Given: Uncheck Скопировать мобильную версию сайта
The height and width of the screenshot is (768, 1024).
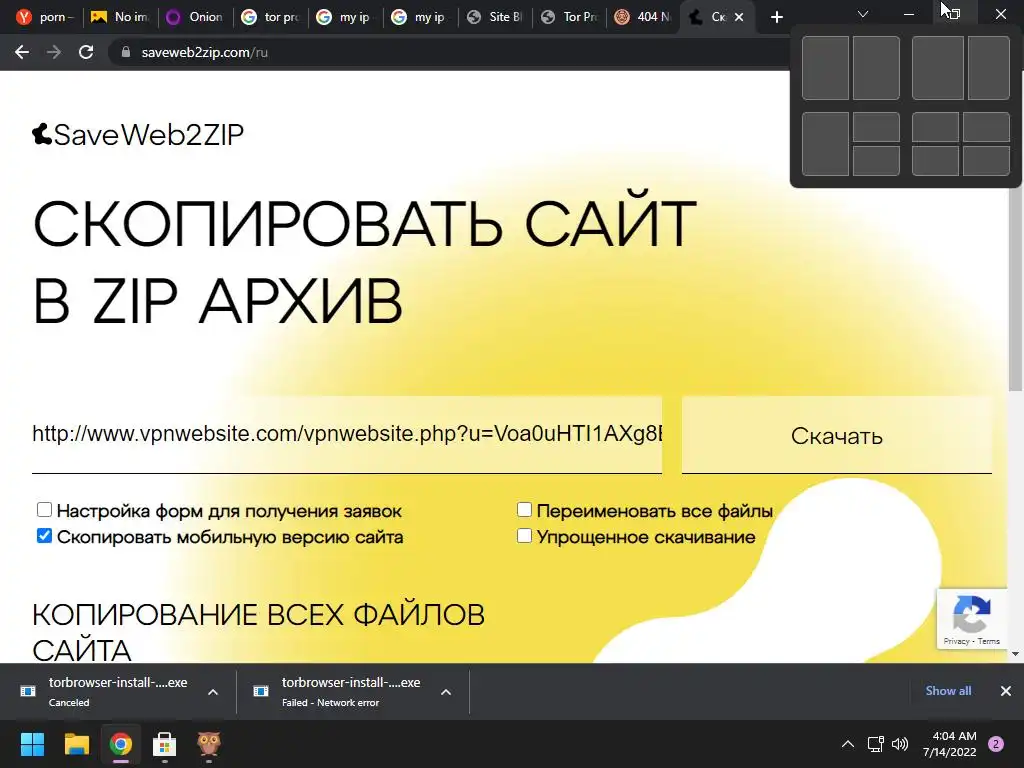Looking at the screenshot, I should (x=44, y=536).
